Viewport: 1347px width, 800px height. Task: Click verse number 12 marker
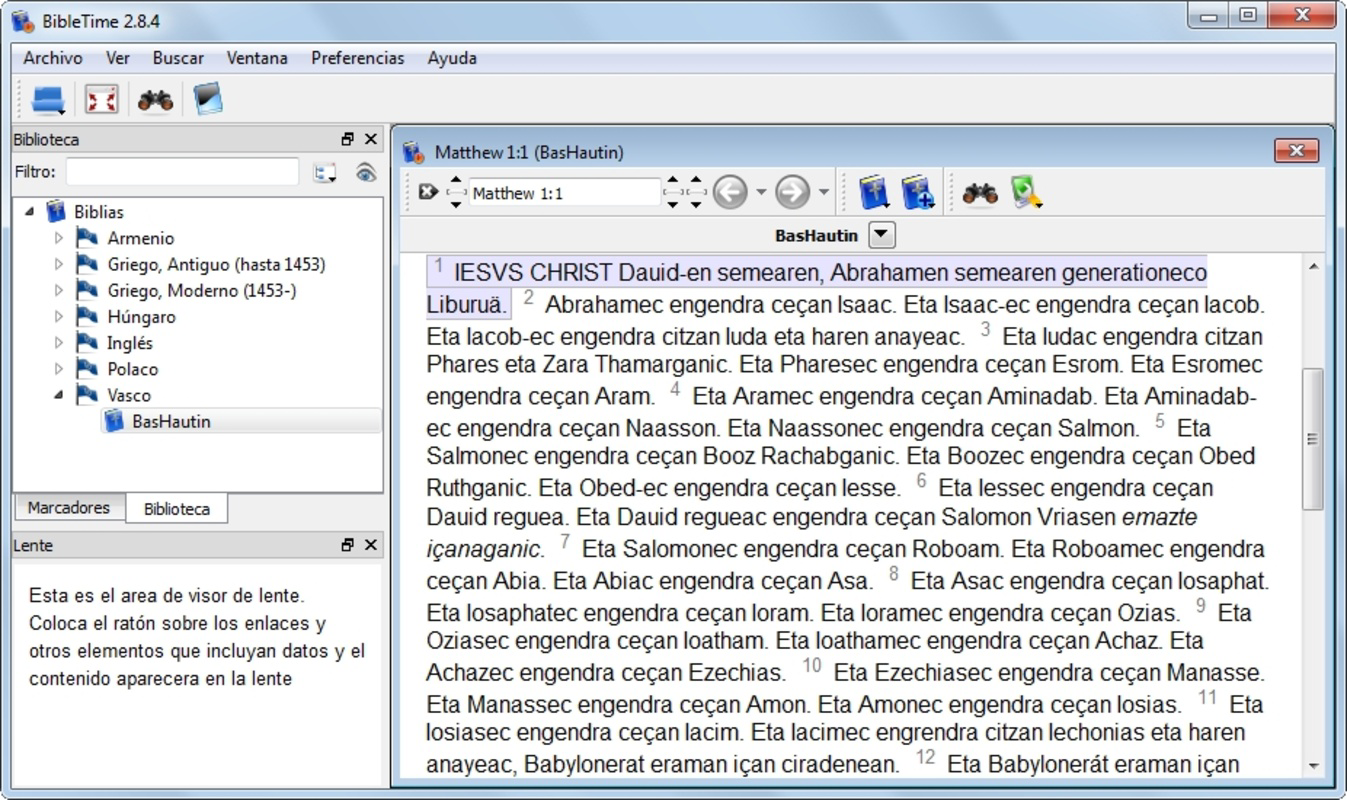925,757
